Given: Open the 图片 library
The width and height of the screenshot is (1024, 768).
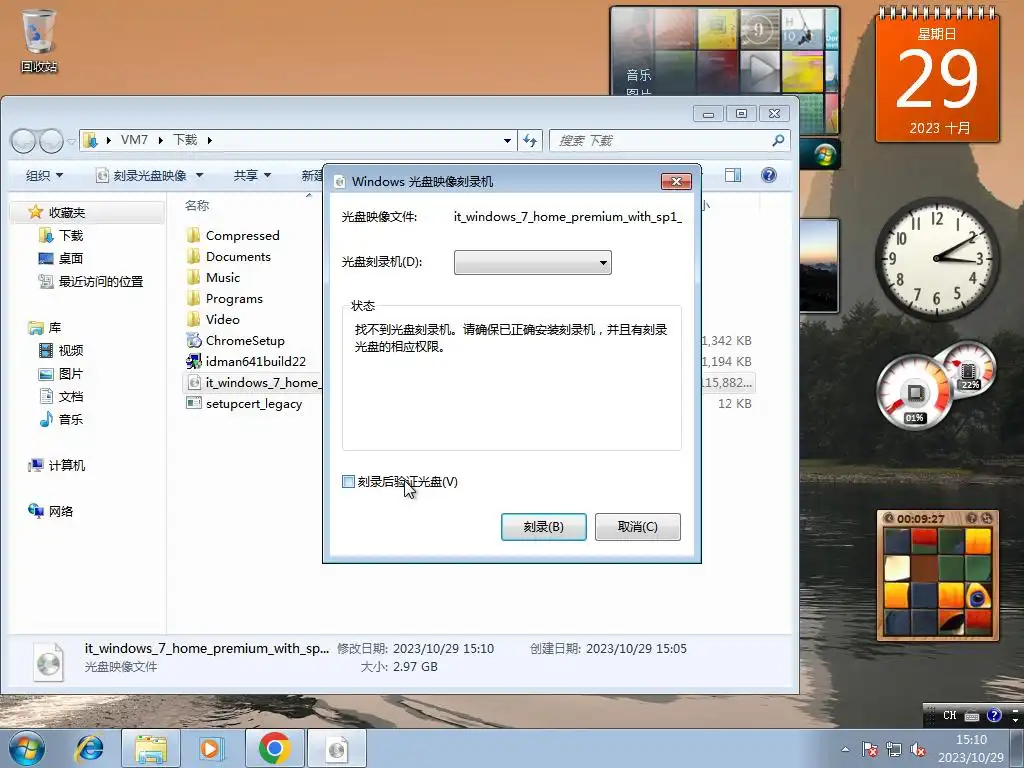Looking at the screenshot, I should click(x=61, y=374).
